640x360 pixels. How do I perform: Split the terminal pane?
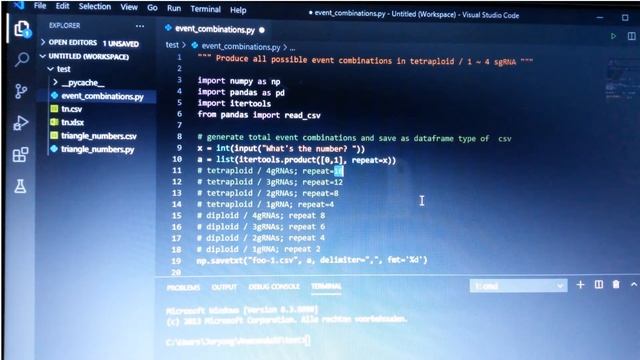tap(598, 284)
